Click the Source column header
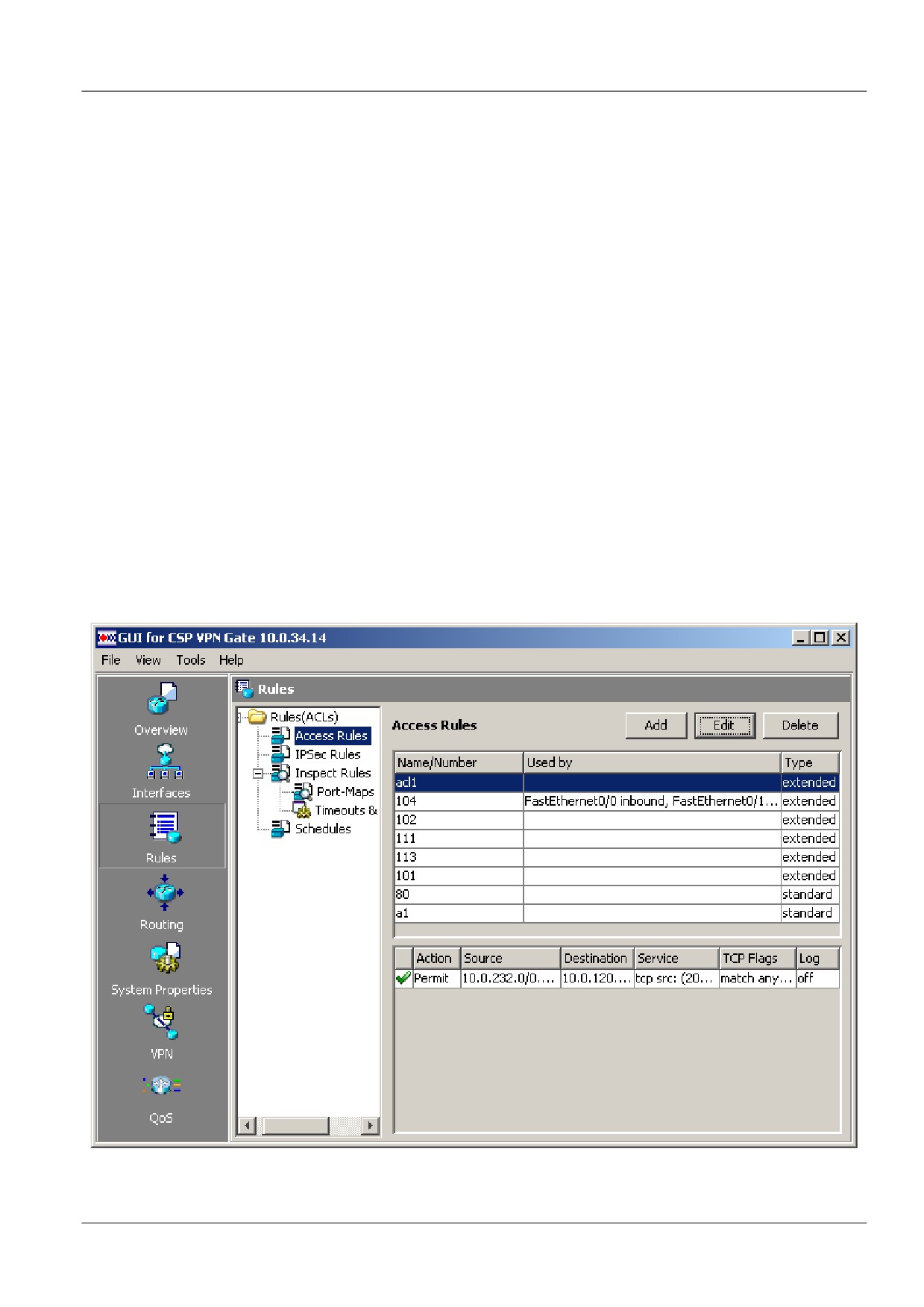Viewport: 924px width, 1307px height. (x=510, y=958)
